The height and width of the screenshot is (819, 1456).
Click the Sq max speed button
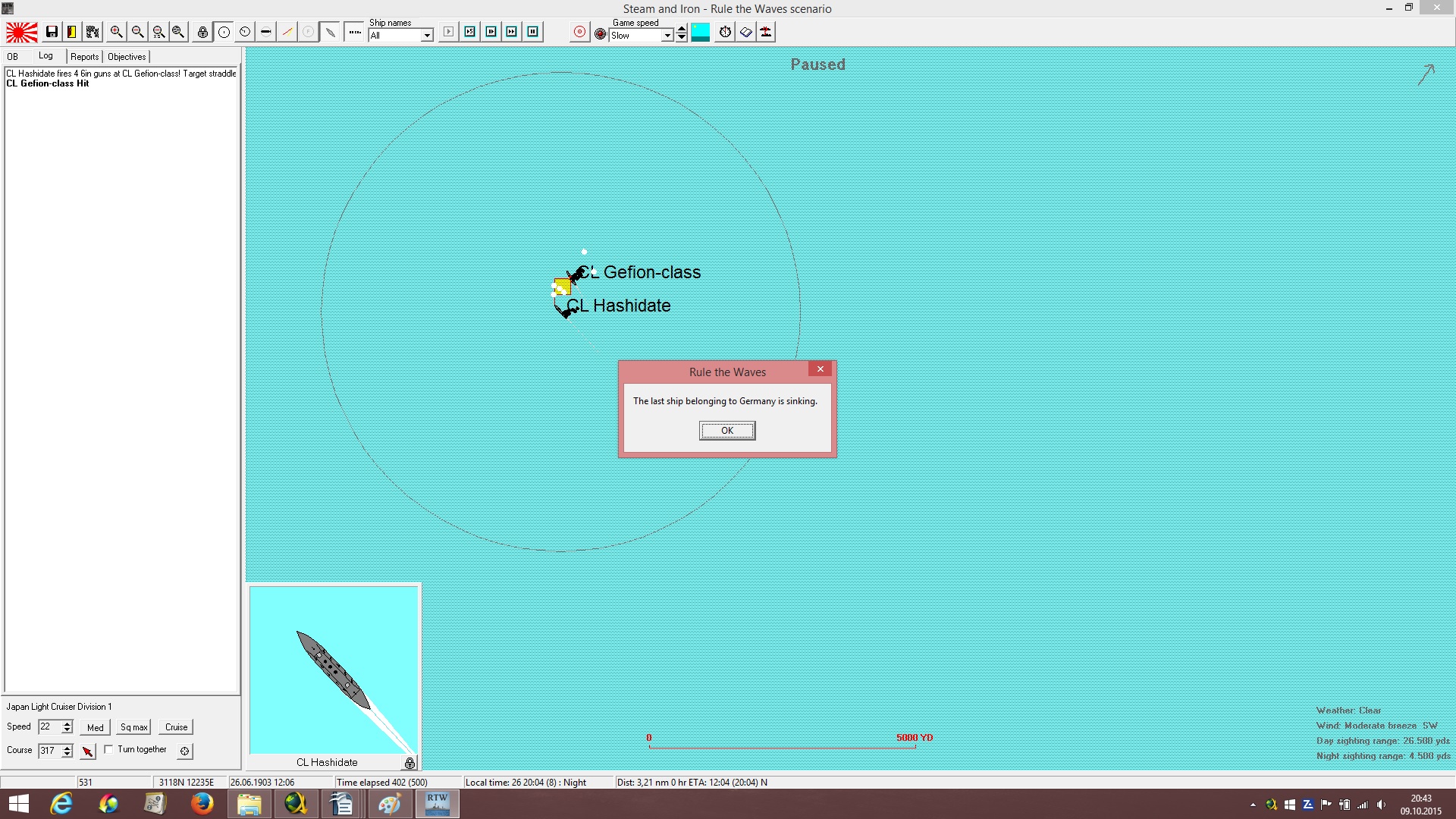pyautogui.click(x=134, y=727)
